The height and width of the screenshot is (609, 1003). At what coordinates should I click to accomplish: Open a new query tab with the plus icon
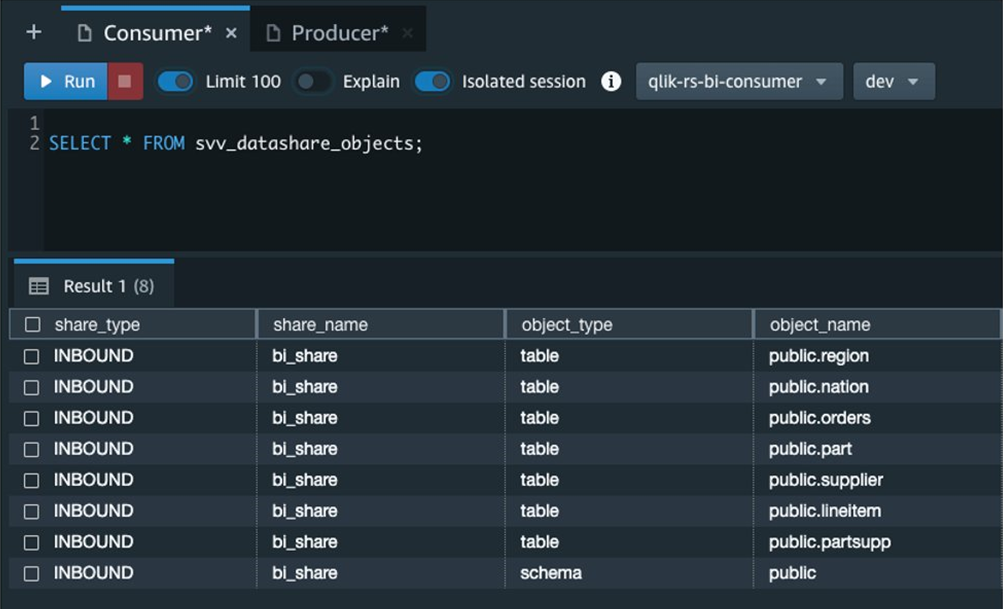pyautogui.click(x=33, y=29)
